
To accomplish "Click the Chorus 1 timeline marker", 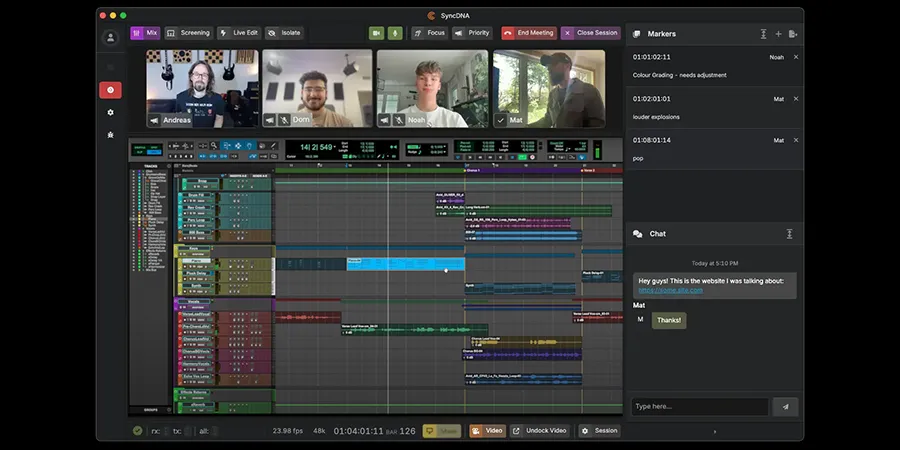I will point(472,170).
